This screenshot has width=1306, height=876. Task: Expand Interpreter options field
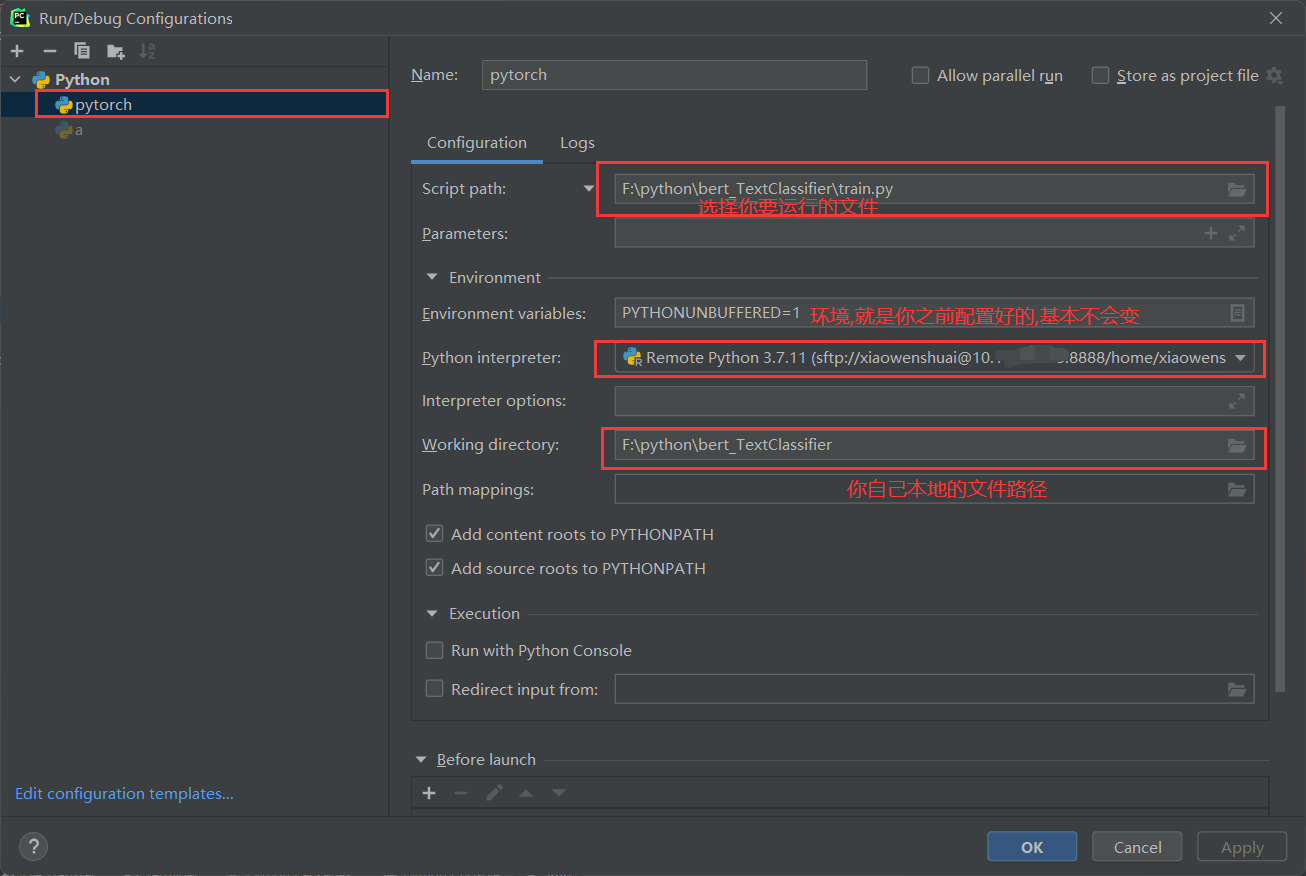coord(1237,401)
